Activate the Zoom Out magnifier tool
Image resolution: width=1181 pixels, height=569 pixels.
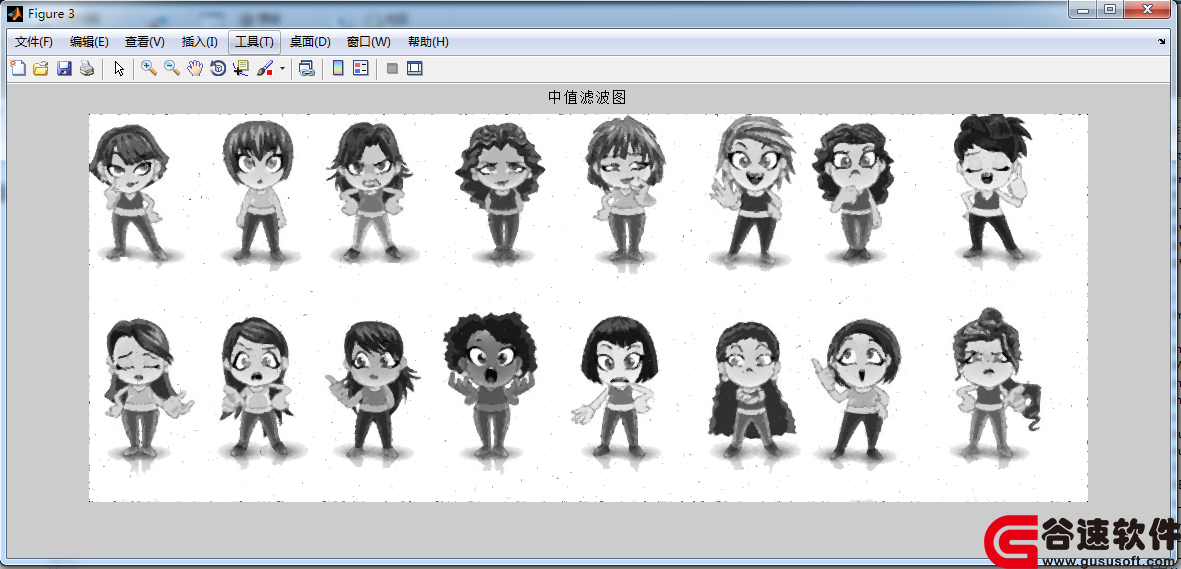point(172,69)
